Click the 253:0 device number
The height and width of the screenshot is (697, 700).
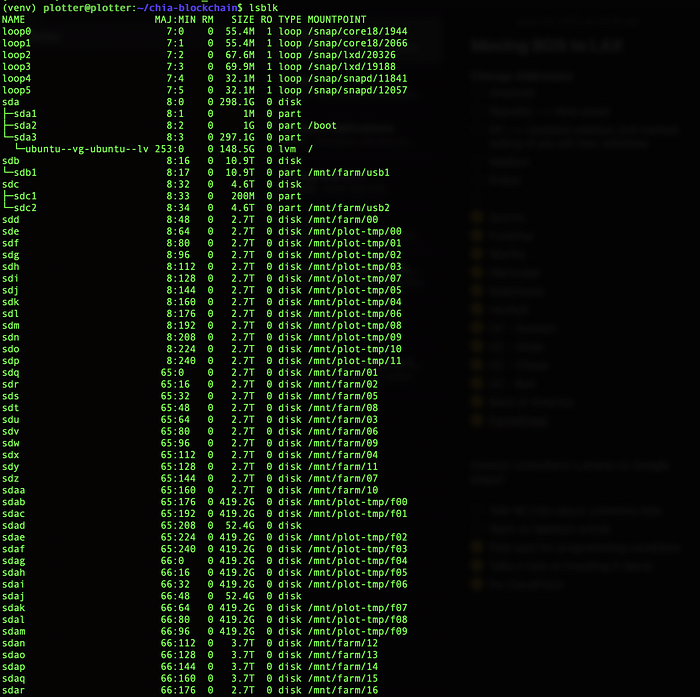pyautogui.click(x=169, y=149)
